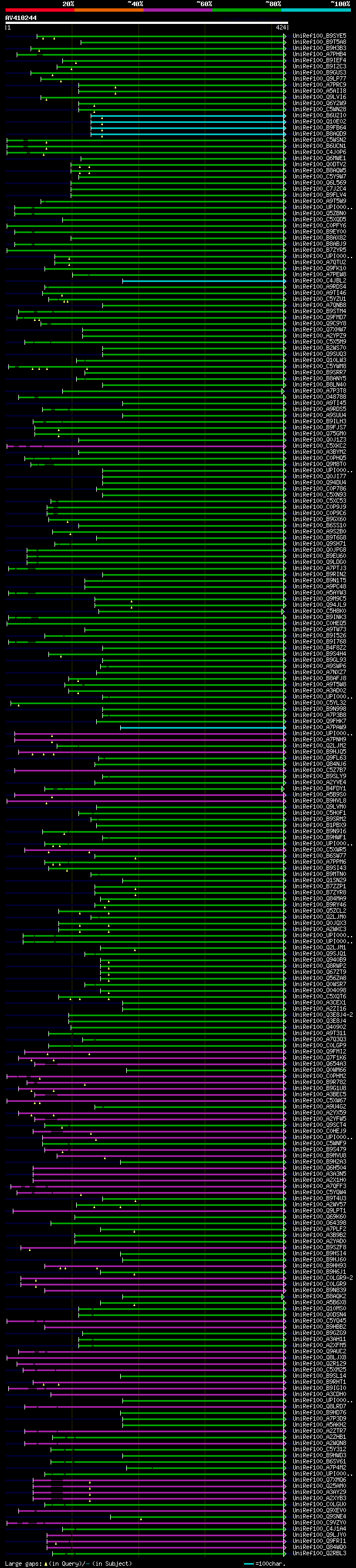Select the label UniRef100_B6SS10
This screenshot has width=356, height=1568.
pos(319,525)
